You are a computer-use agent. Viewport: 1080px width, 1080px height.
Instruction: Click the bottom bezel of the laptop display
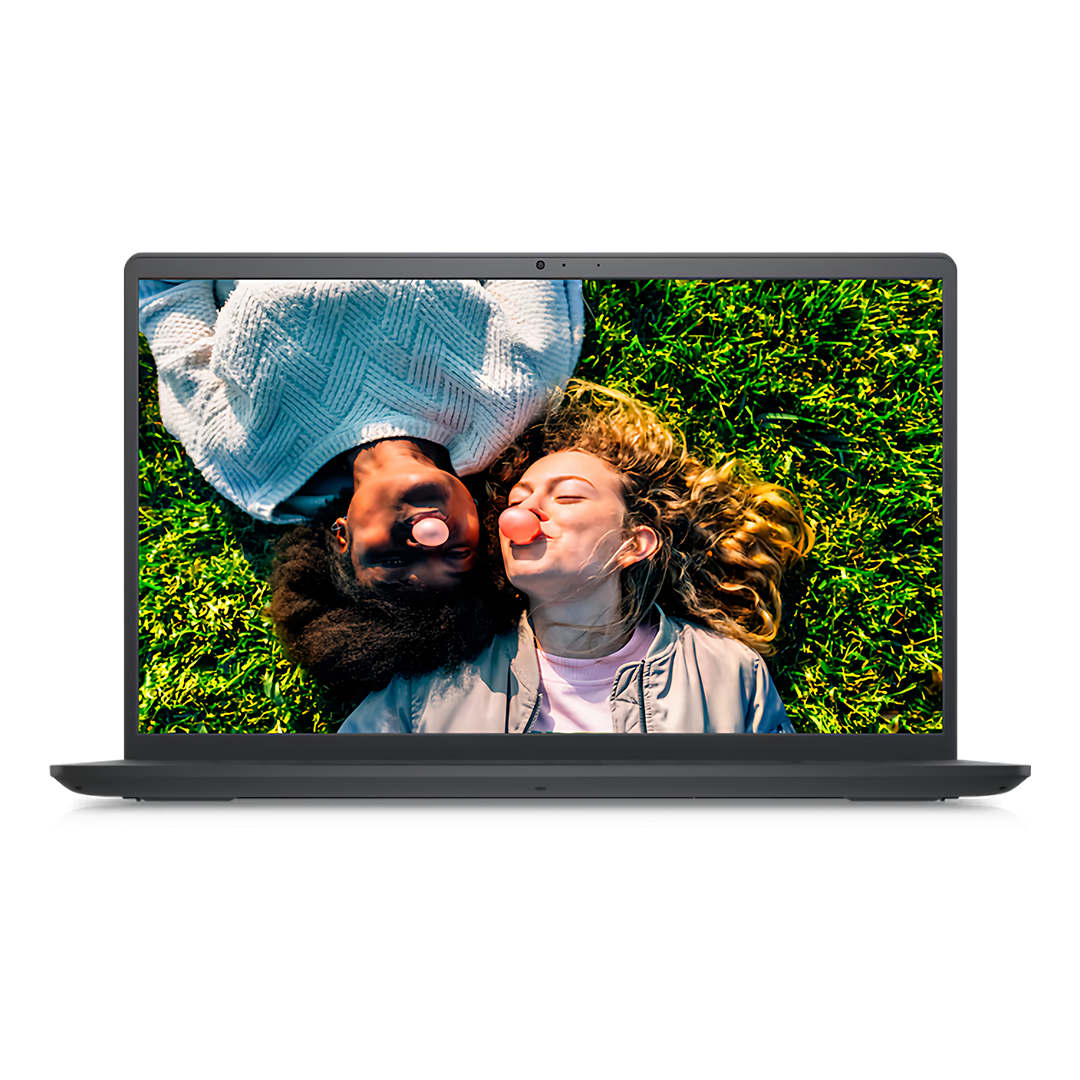click(x=540, y=746)
